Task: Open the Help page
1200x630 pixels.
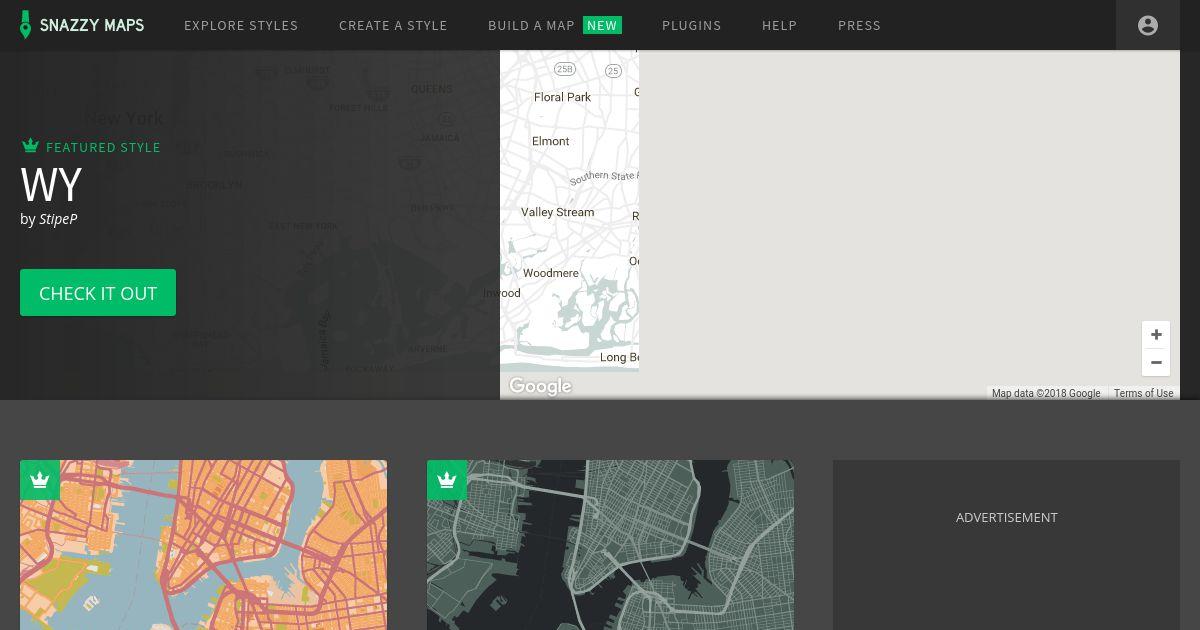Action: [x=779, y=25]
